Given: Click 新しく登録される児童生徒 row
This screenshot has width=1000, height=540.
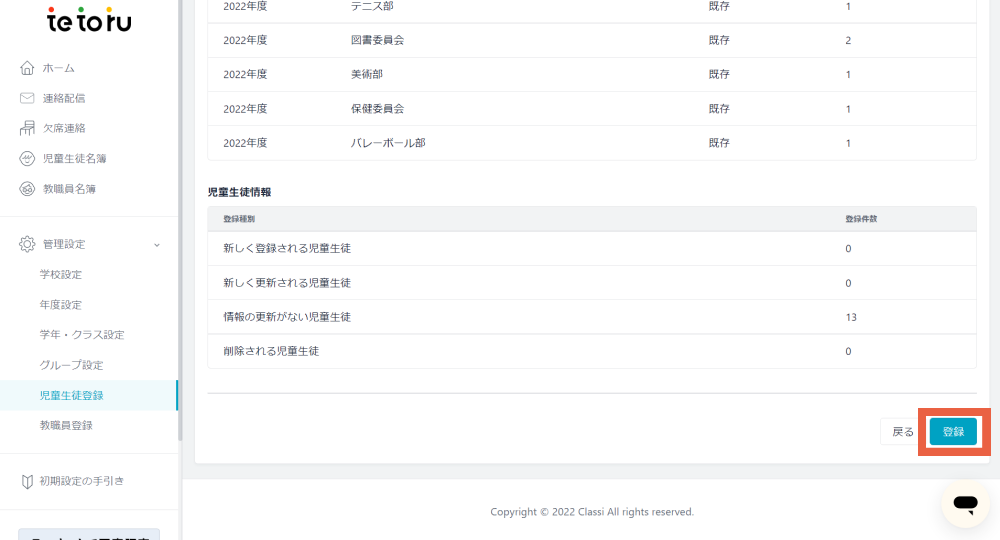Looking at the screenshot, I should click(592, 249).
